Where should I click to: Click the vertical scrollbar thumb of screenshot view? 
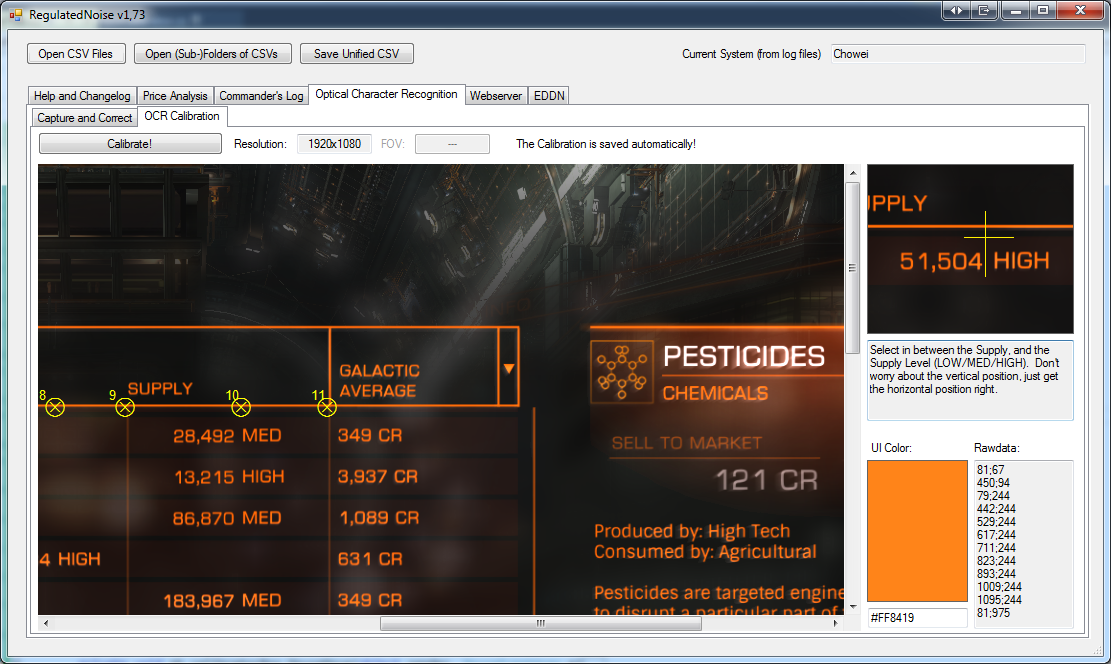[853, 268]
